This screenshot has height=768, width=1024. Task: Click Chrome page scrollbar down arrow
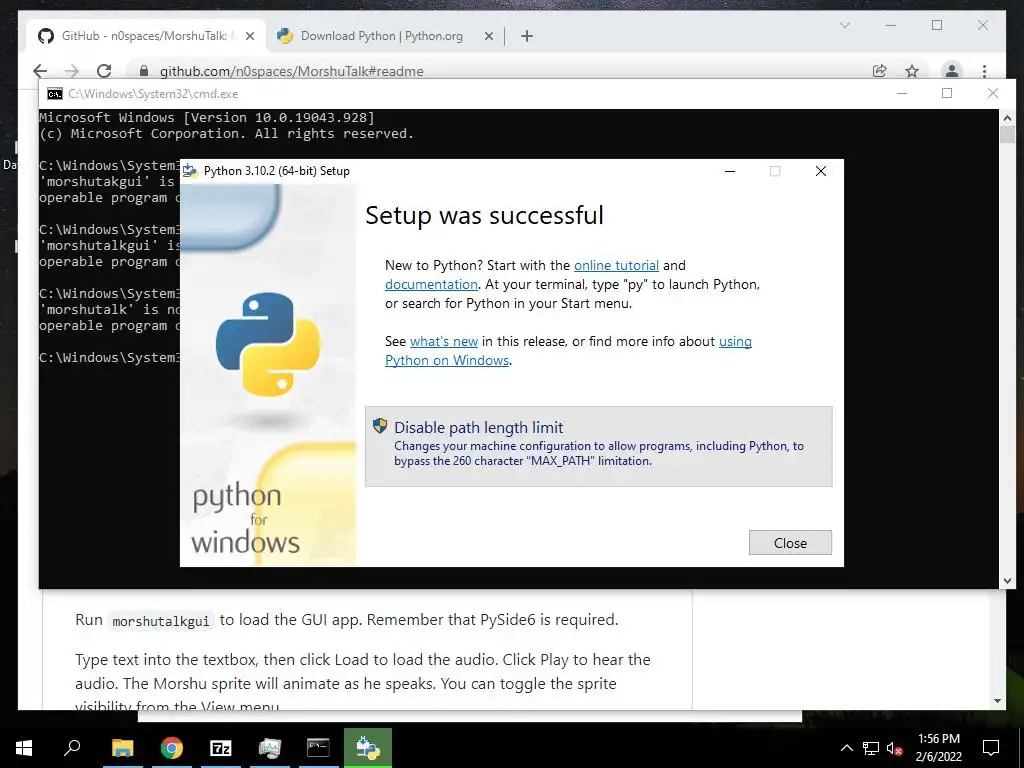997,701
